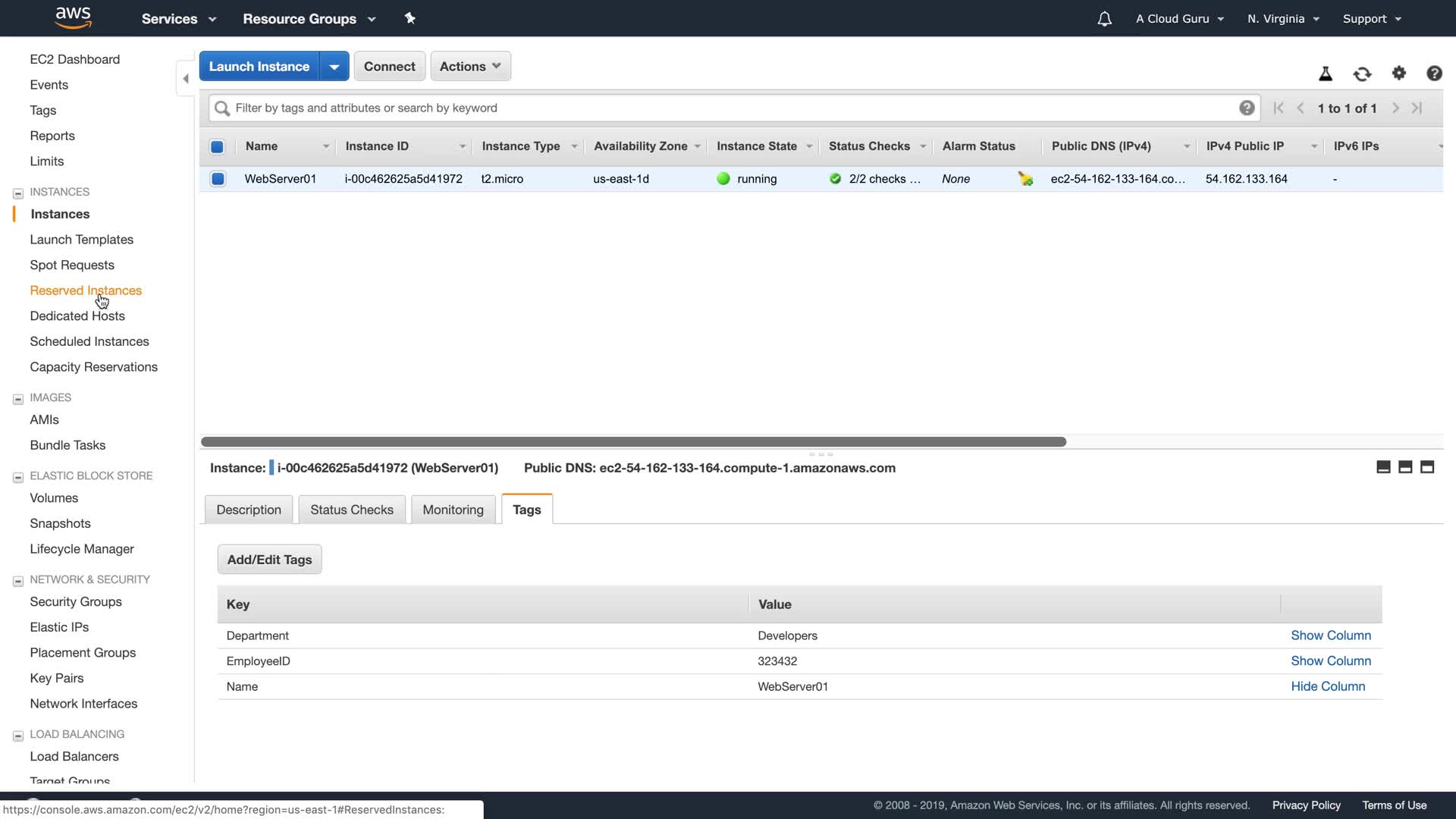The height and width of the screenshot is (819, 1456).
Task: Open the Actions dropdown
Action: (470, 66)
